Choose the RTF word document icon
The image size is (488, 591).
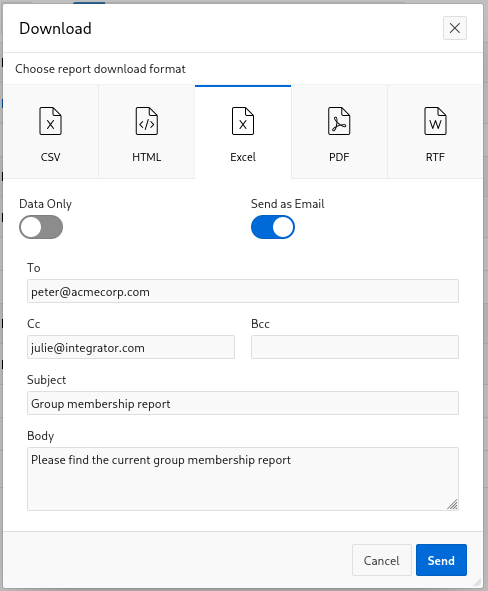[435, 121]
